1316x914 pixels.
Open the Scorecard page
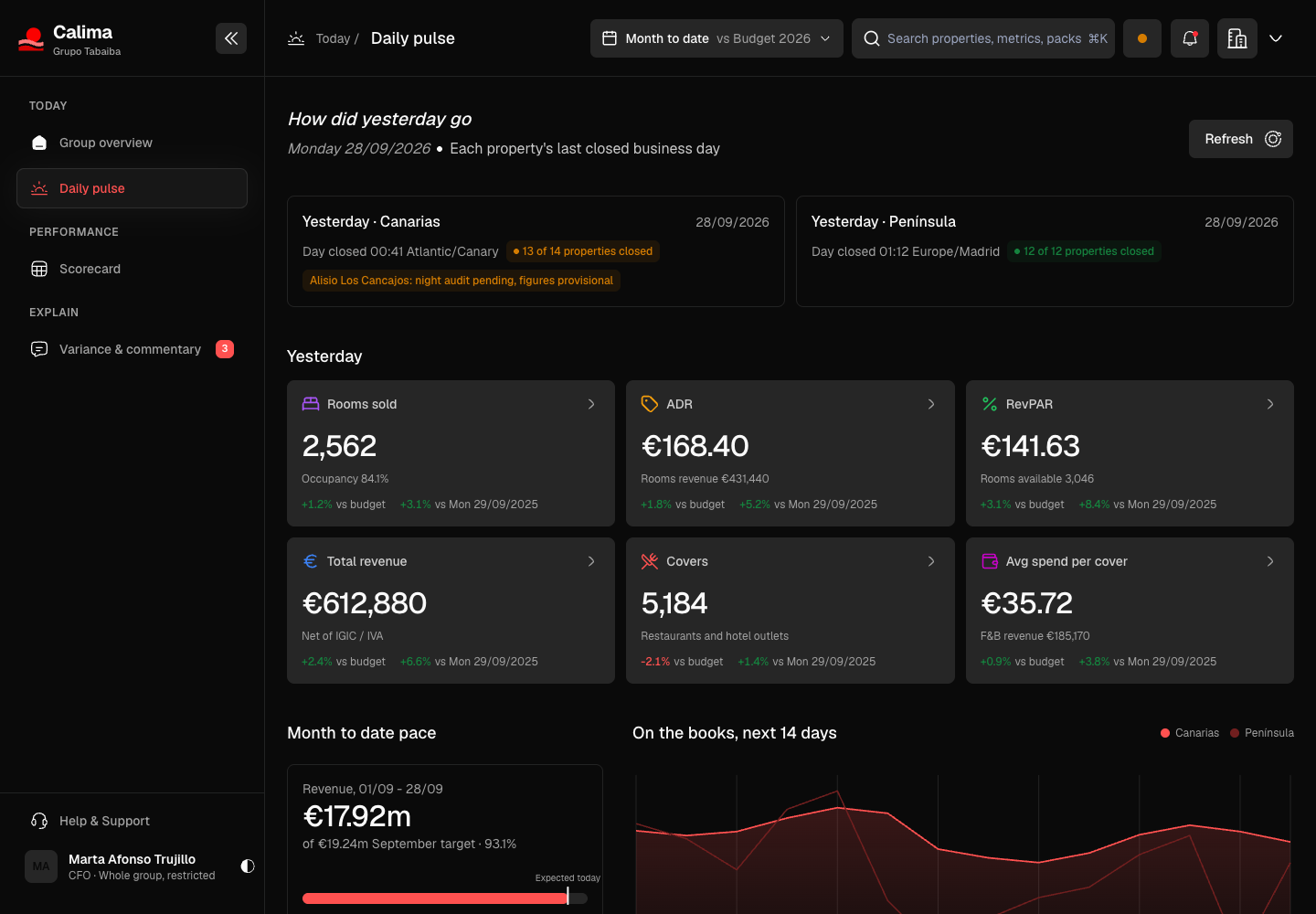click(x=132, y=269)
